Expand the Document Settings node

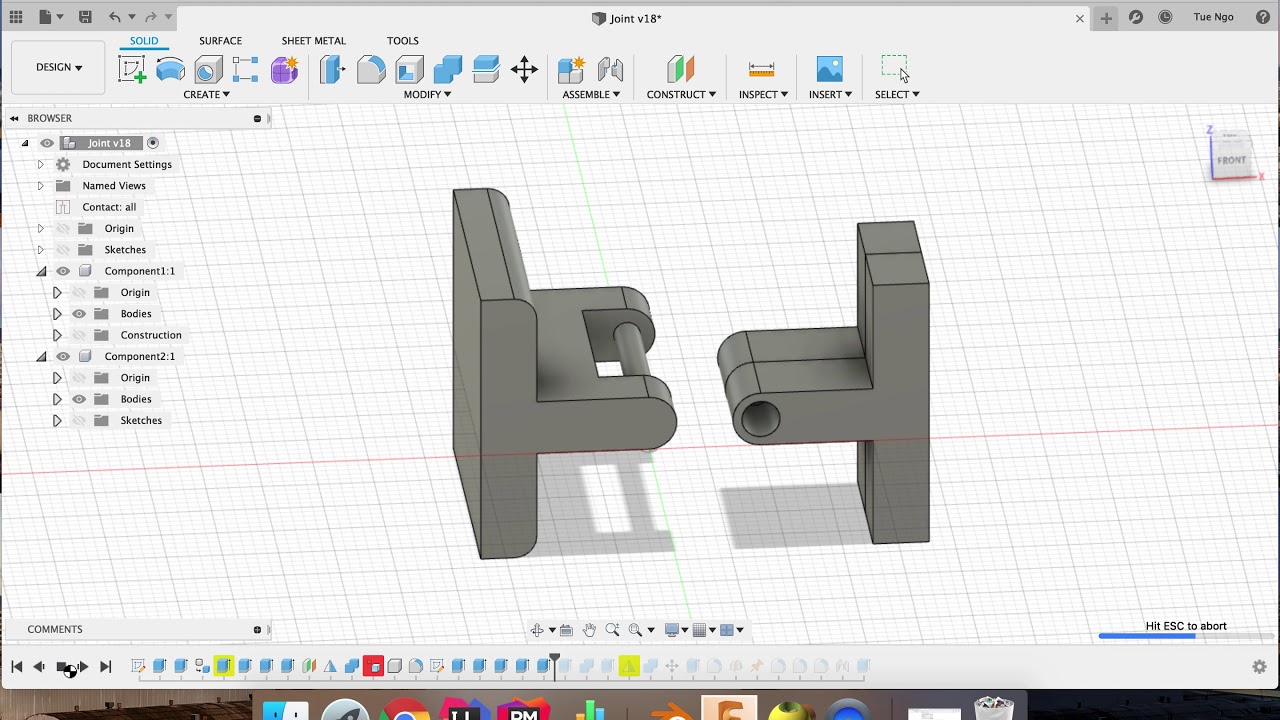[41, 164]
